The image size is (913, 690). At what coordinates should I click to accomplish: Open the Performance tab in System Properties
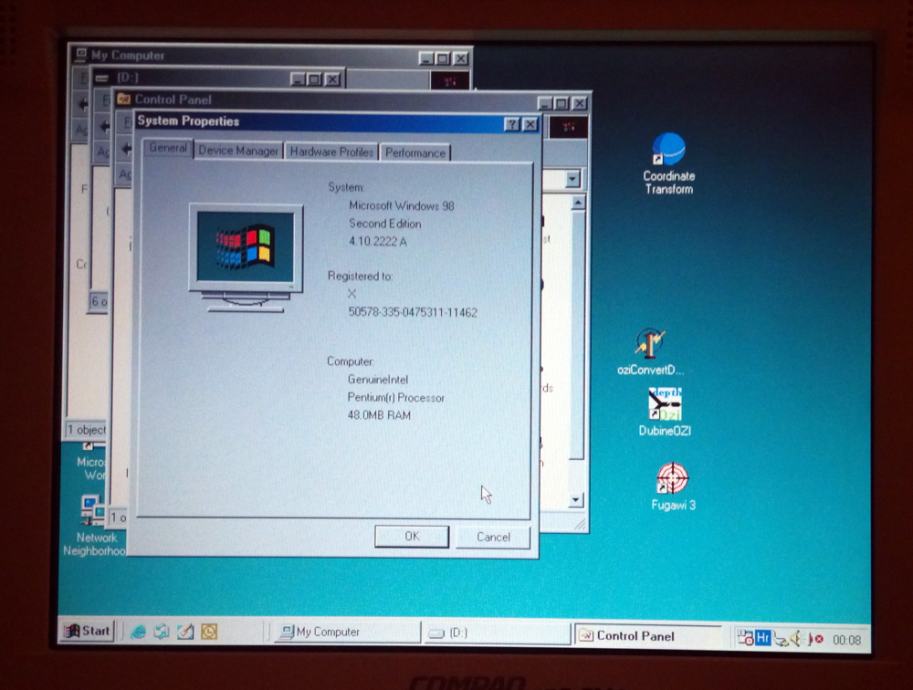pyautogui.click(x=415, y=152)
